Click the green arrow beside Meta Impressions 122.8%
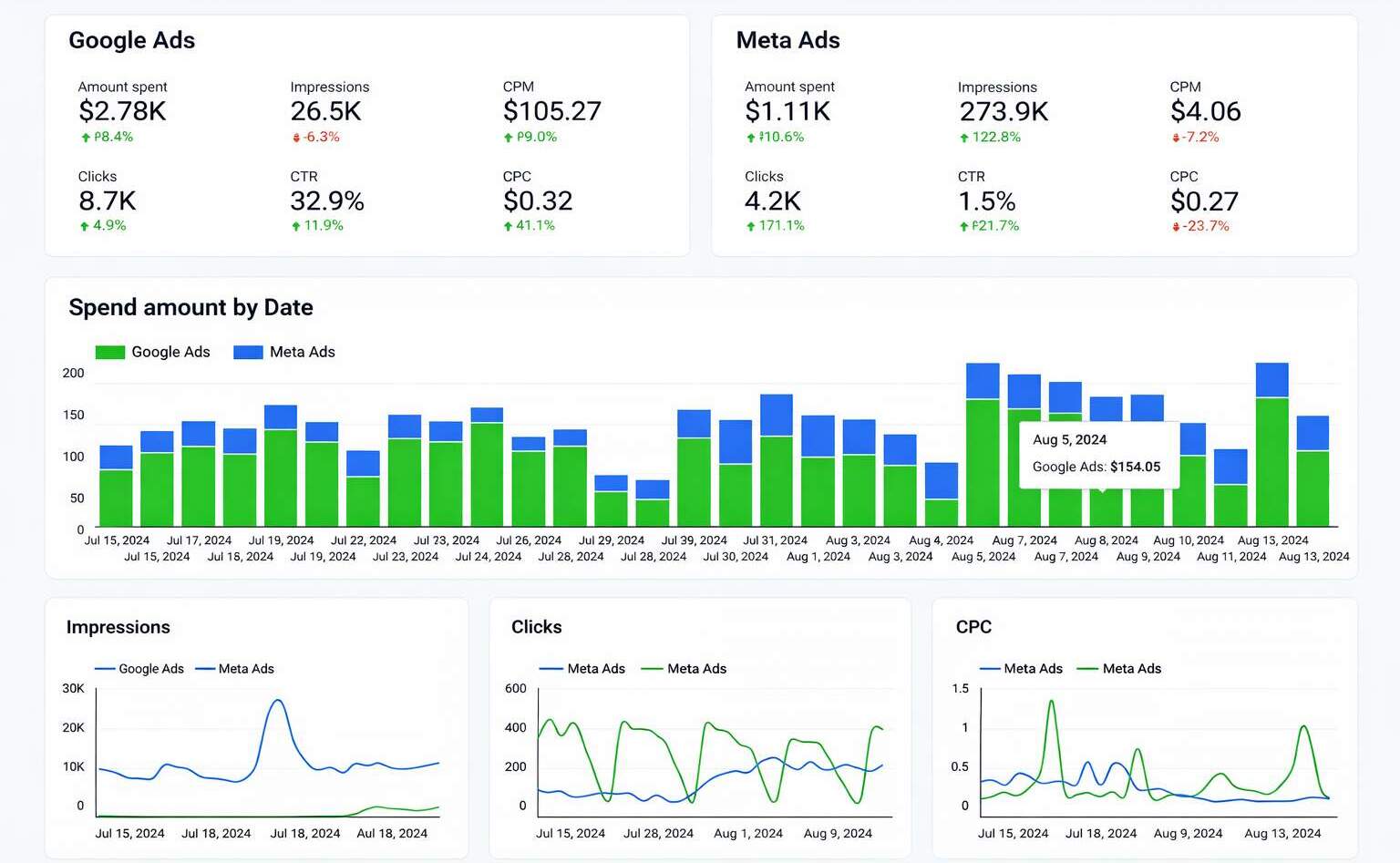 (963, 137)
